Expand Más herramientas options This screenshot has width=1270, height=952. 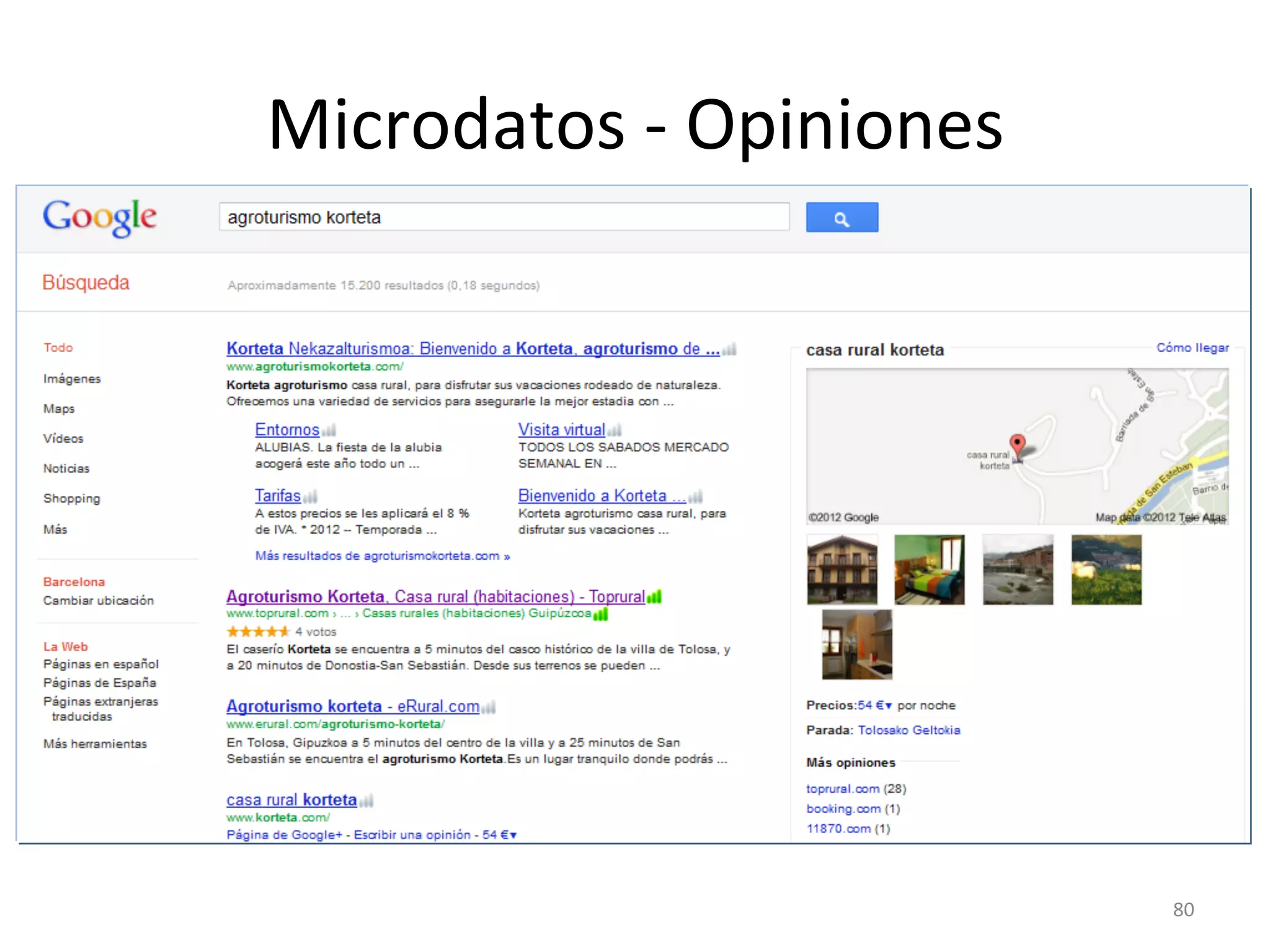tap(95, 744)
